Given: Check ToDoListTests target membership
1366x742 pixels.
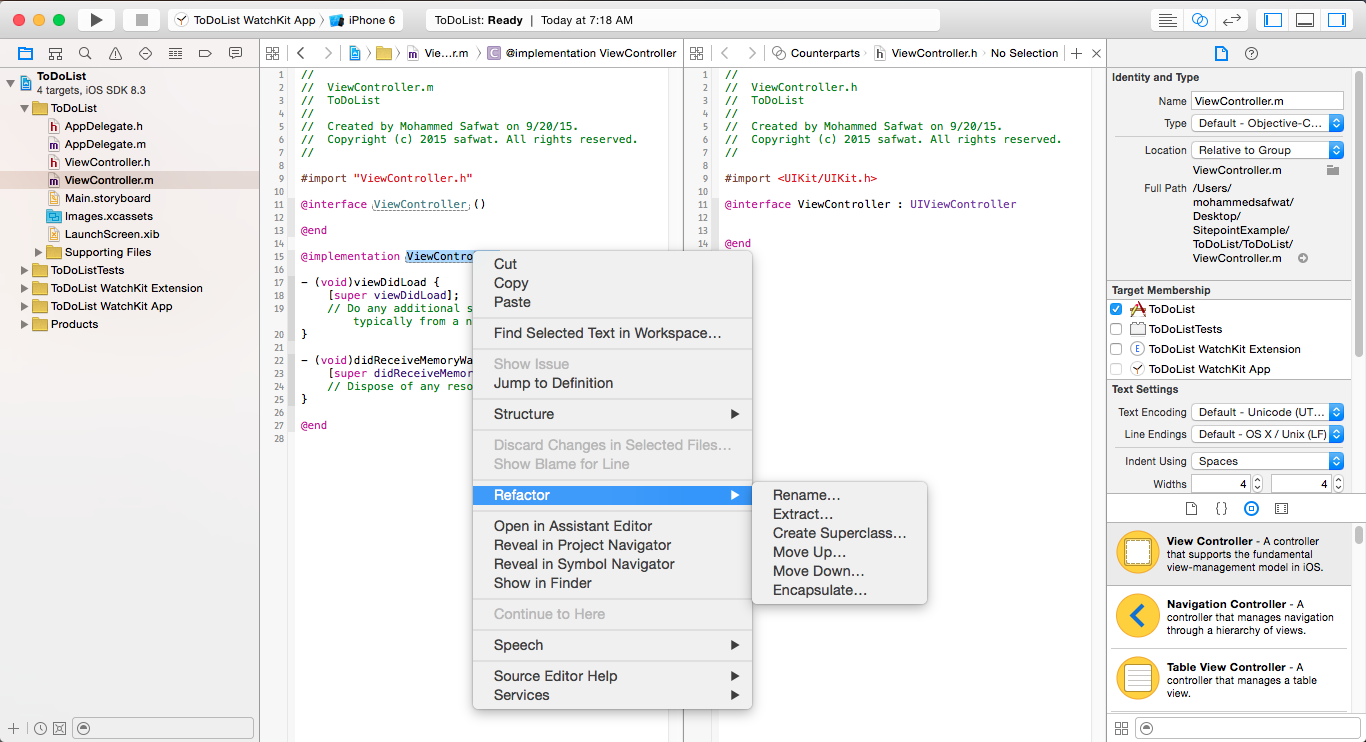Looking at the screenshot, I should pos(1117,329).
